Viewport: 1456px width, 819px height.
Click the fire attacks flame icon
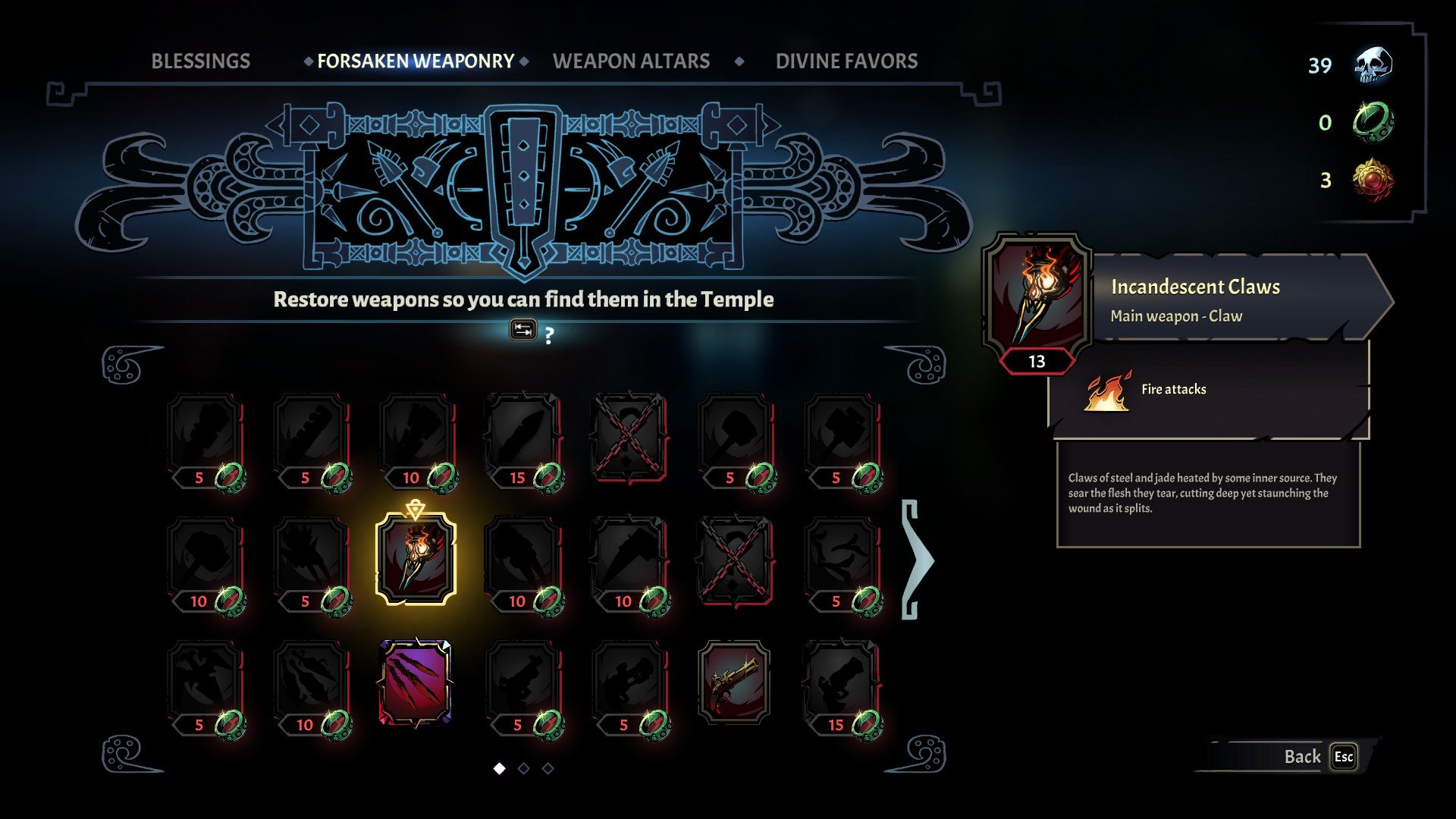pos(1108,391)
